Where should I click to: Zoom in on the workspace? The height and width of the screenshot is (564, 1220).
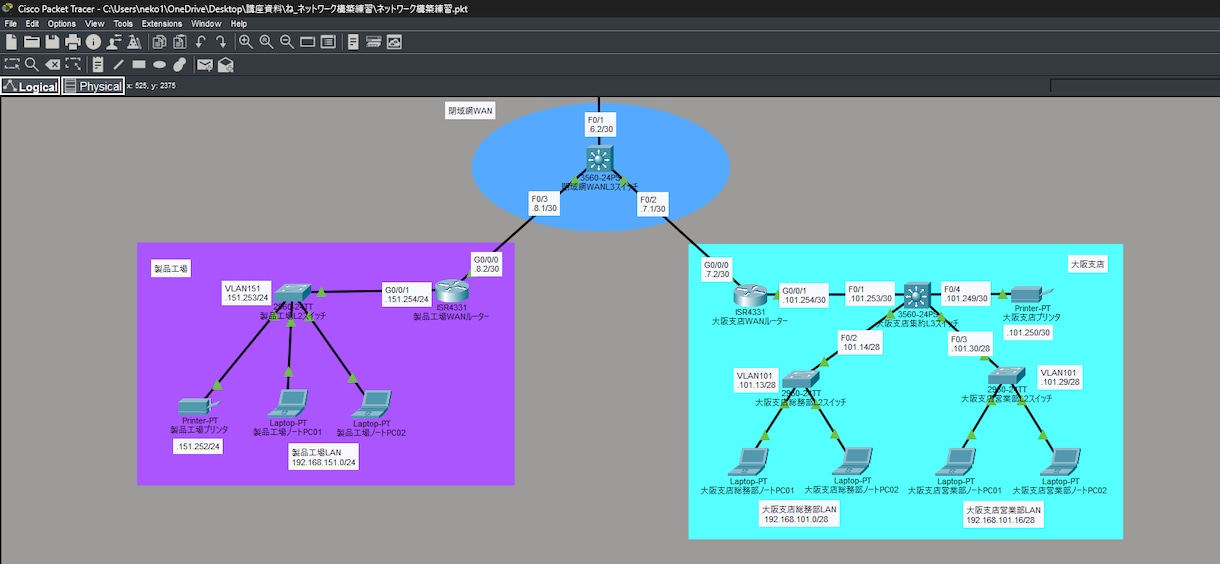(246, 42)
